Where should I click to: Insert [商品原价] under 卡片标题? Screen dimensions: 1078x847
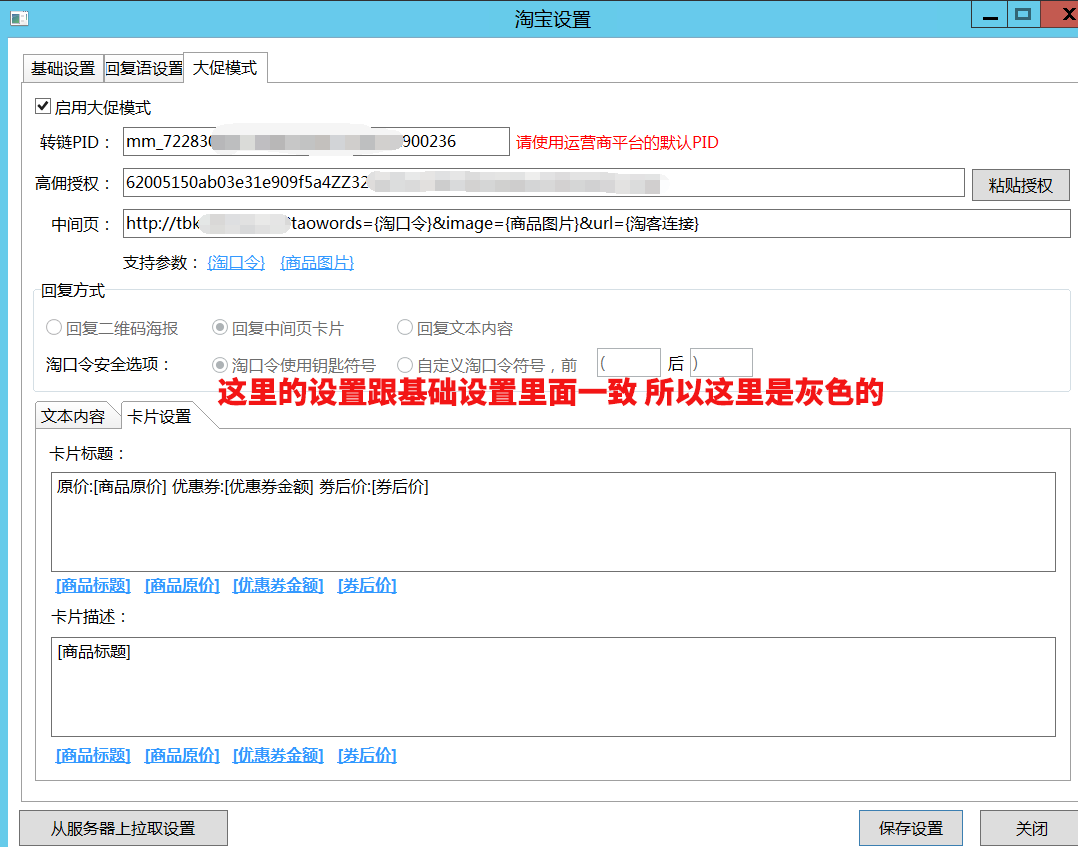182,586
